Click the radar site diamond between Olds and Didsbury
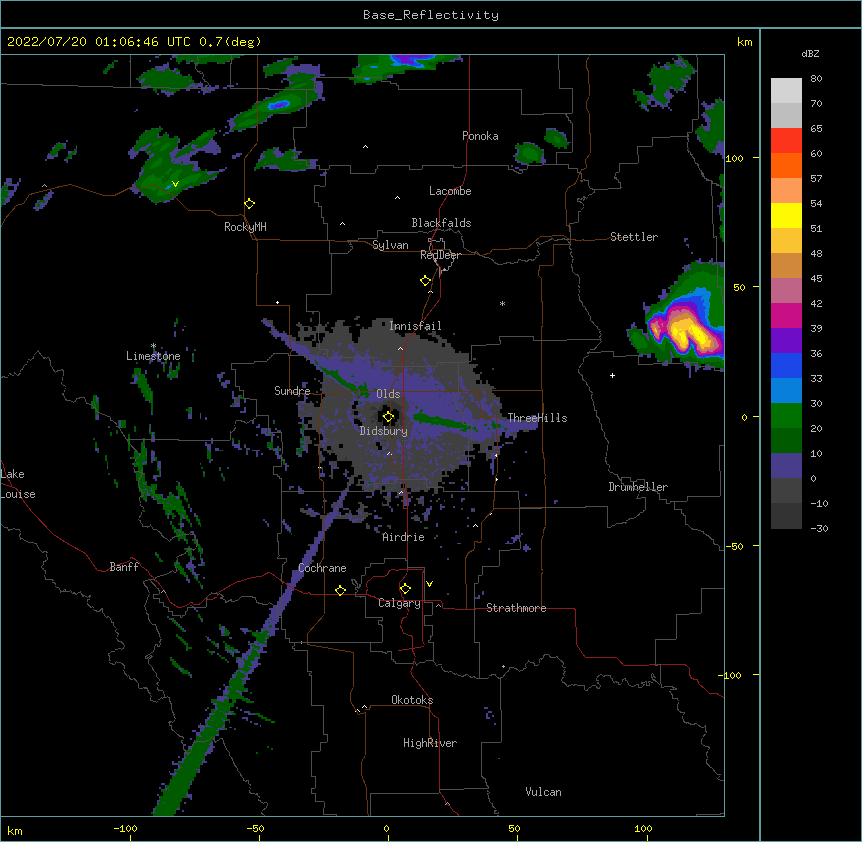The image size is (862, 842). (388, 417)
